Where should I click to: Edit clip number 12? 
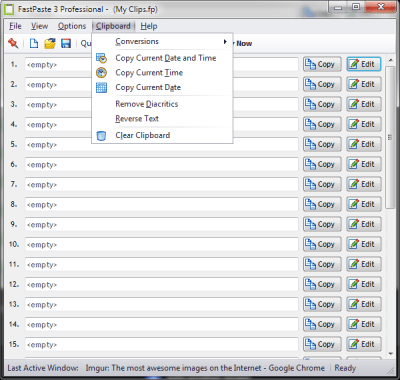(x=364, y=284)
